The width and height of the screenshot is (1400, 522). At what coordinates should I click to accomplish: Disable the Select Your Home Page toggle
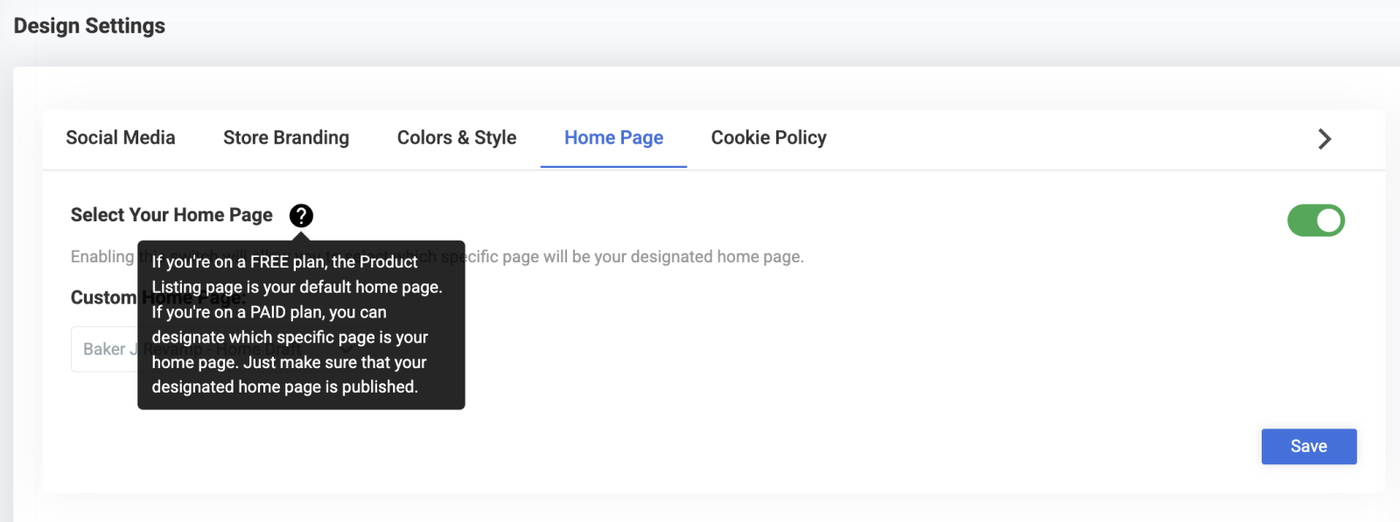coord(1315,220)
